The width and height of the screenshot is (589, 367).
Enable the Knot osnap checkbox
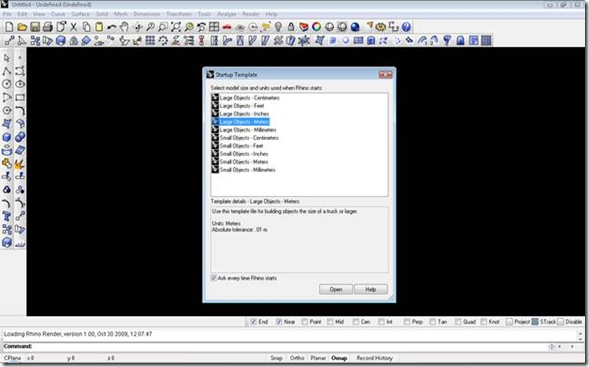[484, 322]
